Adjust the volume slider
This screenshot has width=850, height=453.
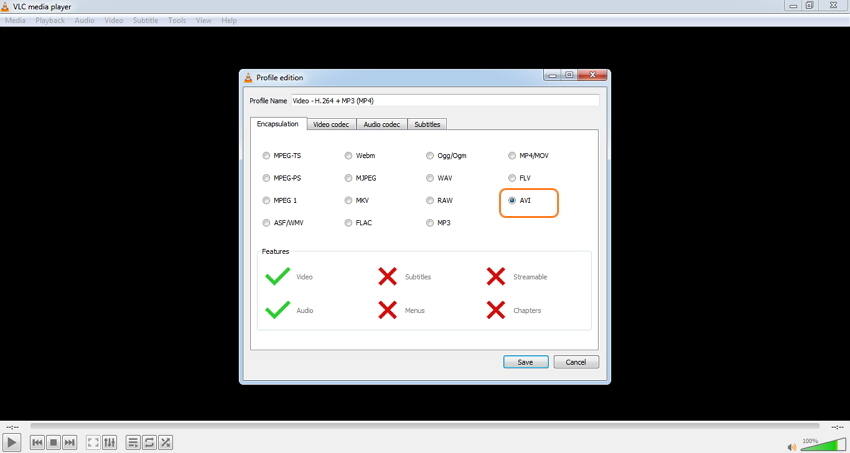click(x=823, y=444)
